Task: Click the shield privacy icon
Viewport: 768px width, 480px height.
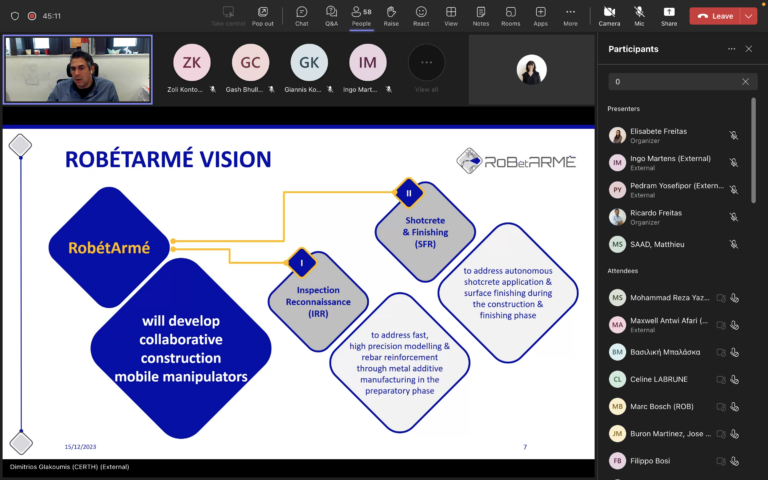Action: [15, 16]
